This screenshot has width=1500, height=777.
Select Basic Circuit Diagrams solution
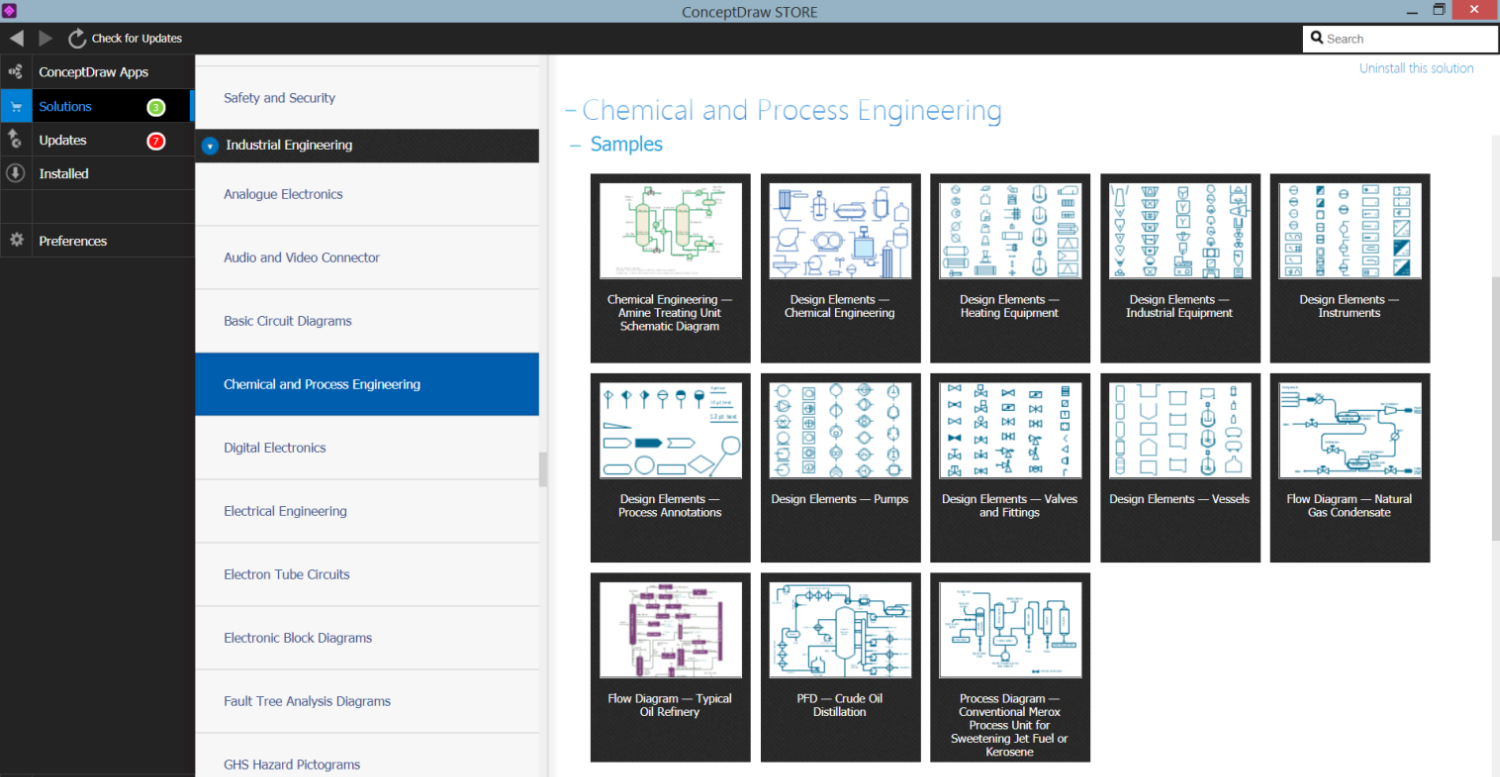[x=367, y=321]
